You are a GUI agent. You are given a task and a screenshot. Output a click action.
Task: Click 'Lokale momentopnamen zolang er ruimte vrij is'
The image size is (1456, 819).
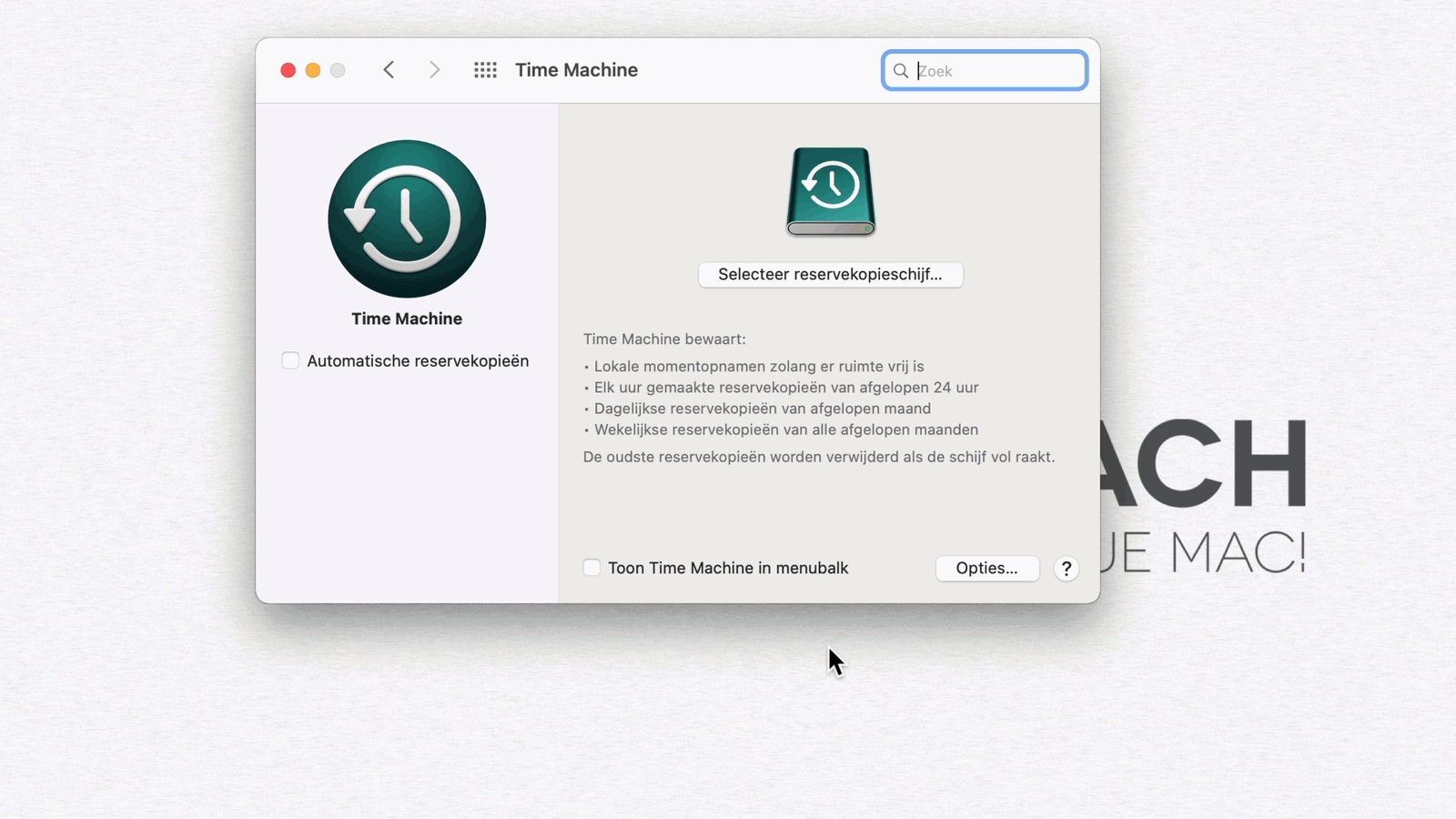pyautogui.click(x=759, y=366)
